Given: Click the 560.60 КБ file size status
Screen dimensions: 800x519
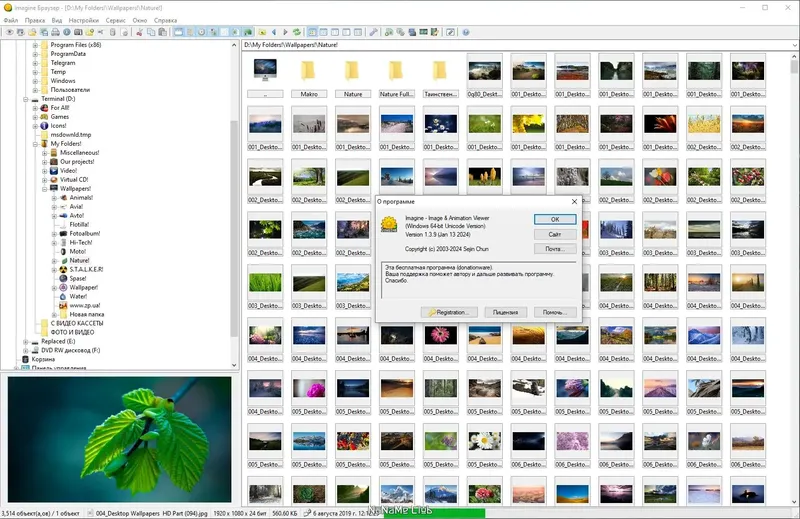Looking at the screenshot, I should coord(285,513).
